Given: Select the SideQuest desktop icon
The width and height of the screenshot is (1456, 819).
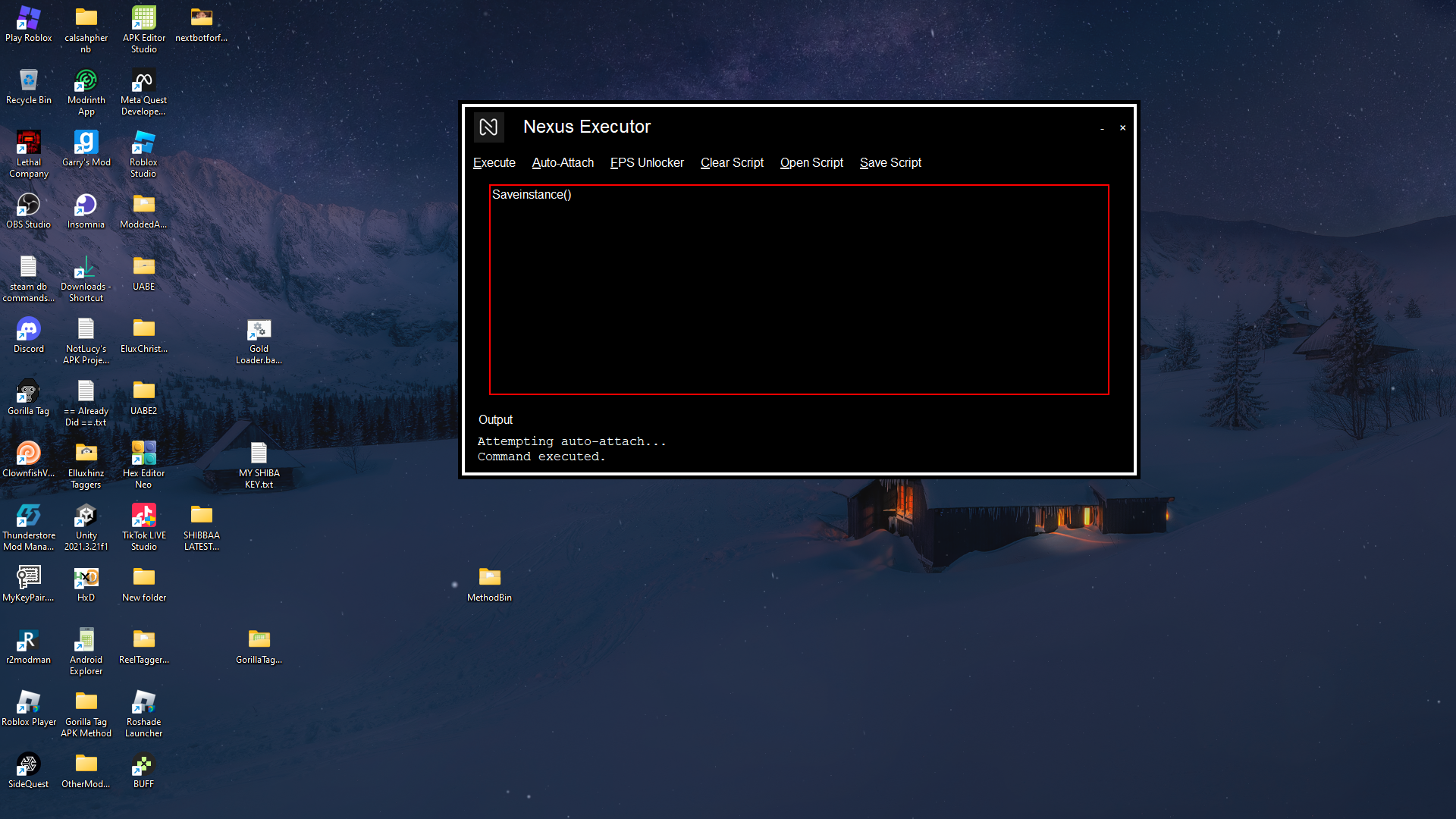Looking at the screenshot, I should [x=29, y=766].
